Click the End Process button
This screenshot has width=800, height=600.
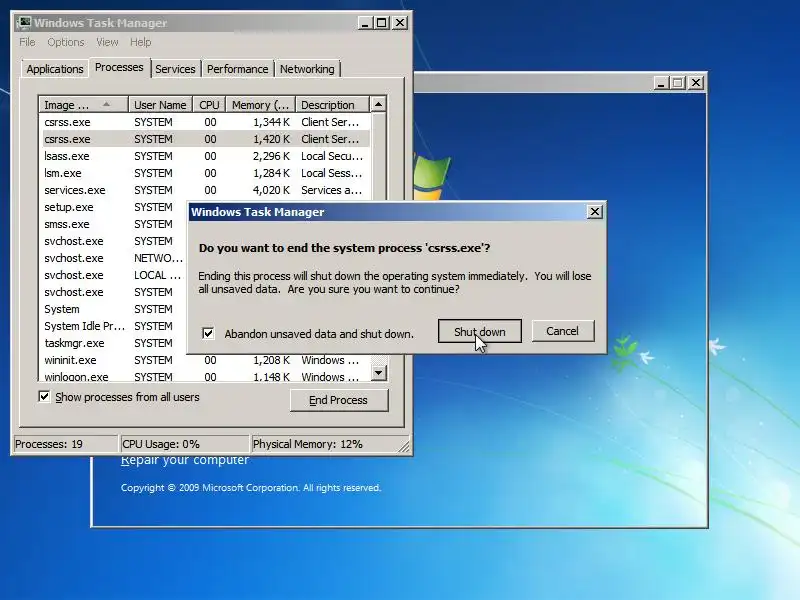pos(339,400)
